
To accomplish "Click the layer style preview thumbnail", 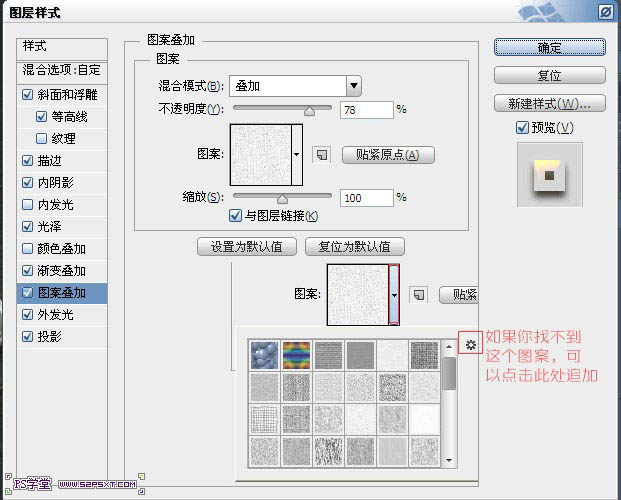I will pos(549,177).
